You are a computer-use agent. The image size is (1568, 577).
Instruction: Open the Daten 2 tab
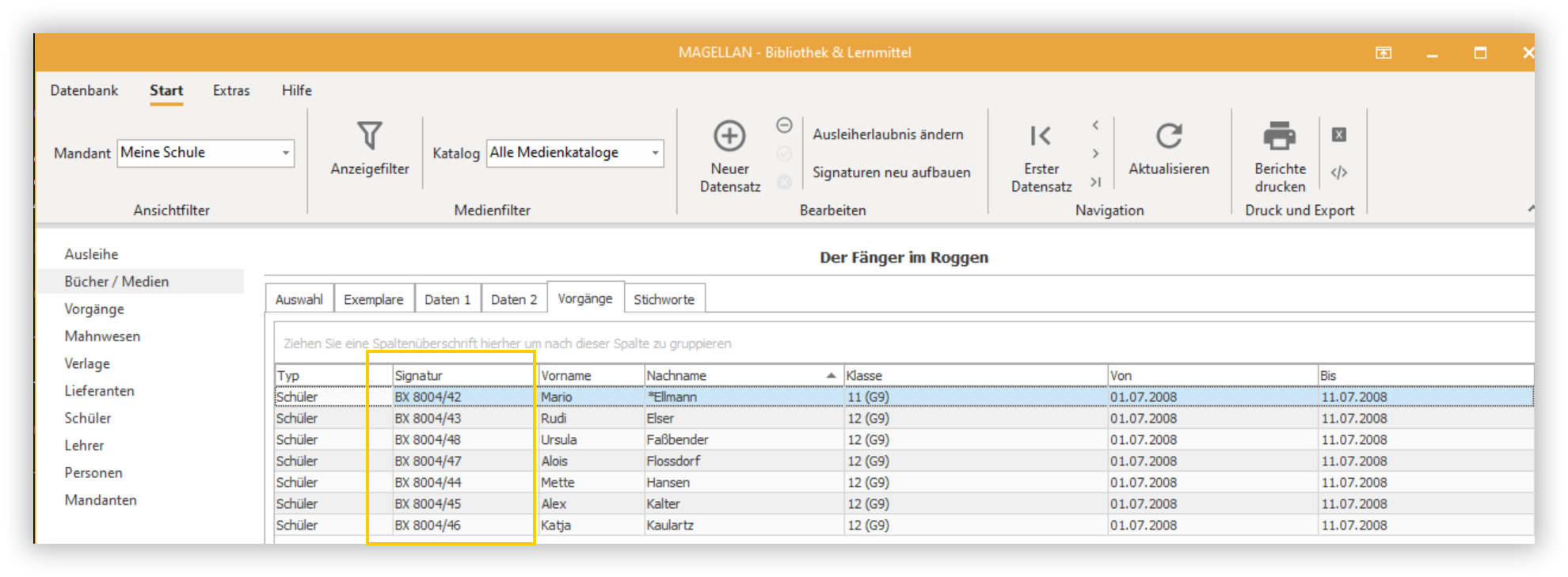[x=514, y=299]
